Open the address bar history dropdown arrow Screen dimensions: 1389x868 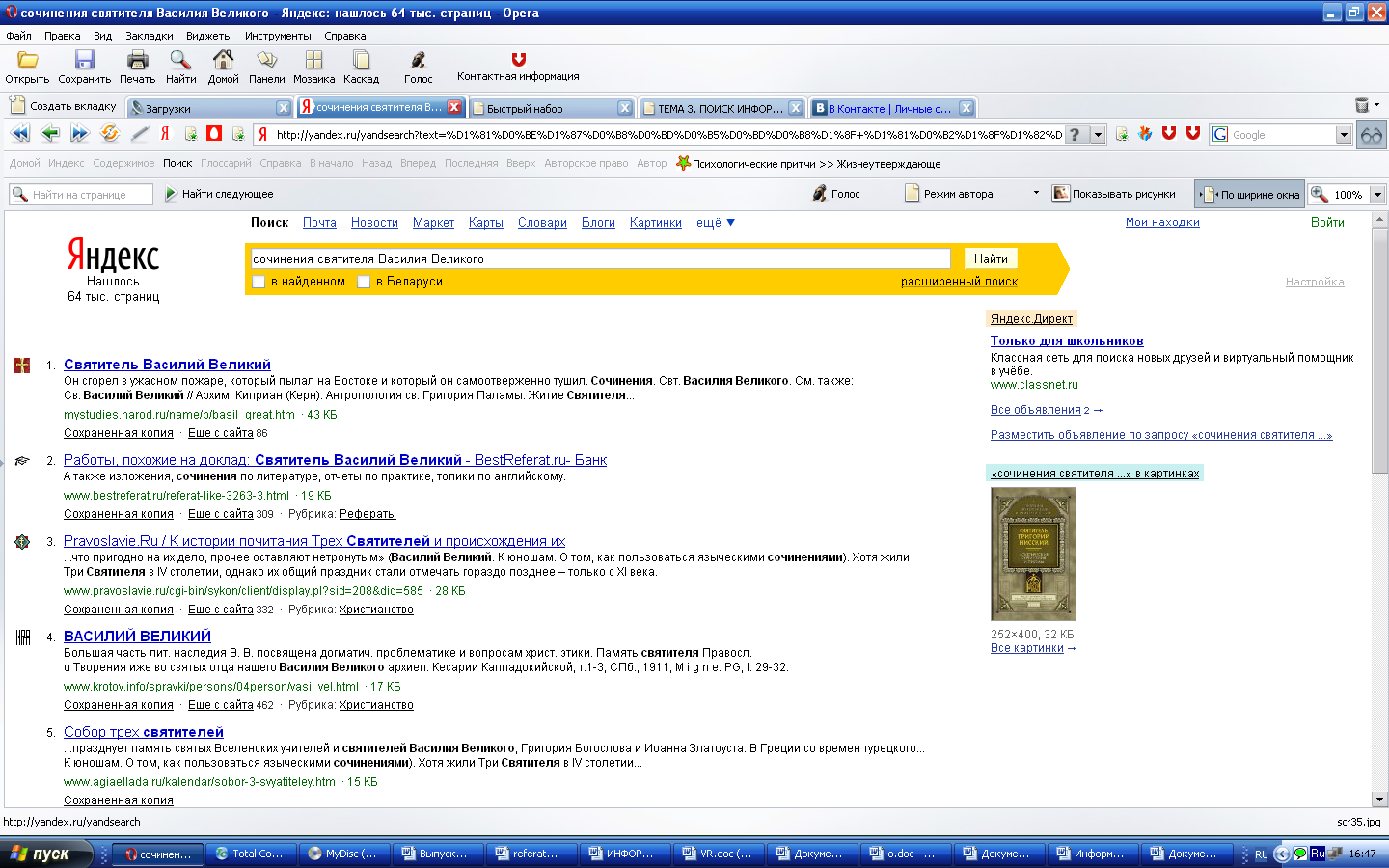(x=1098, y=135)
